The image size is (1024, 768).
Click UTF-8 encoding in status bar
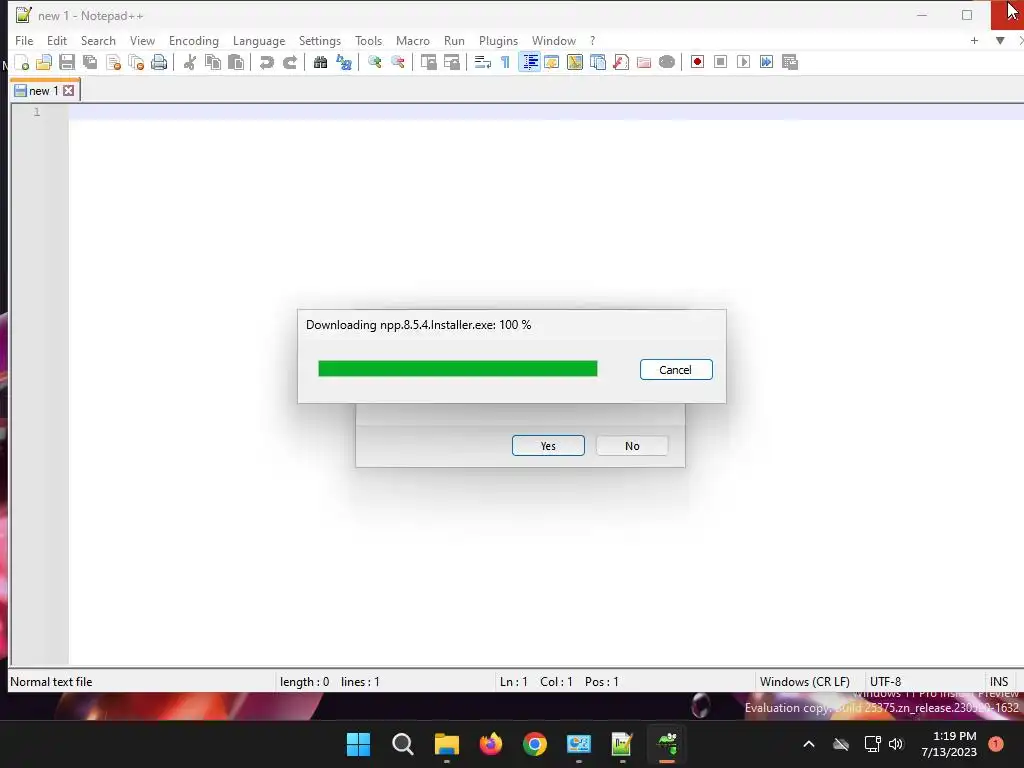[x=886, y=682]
